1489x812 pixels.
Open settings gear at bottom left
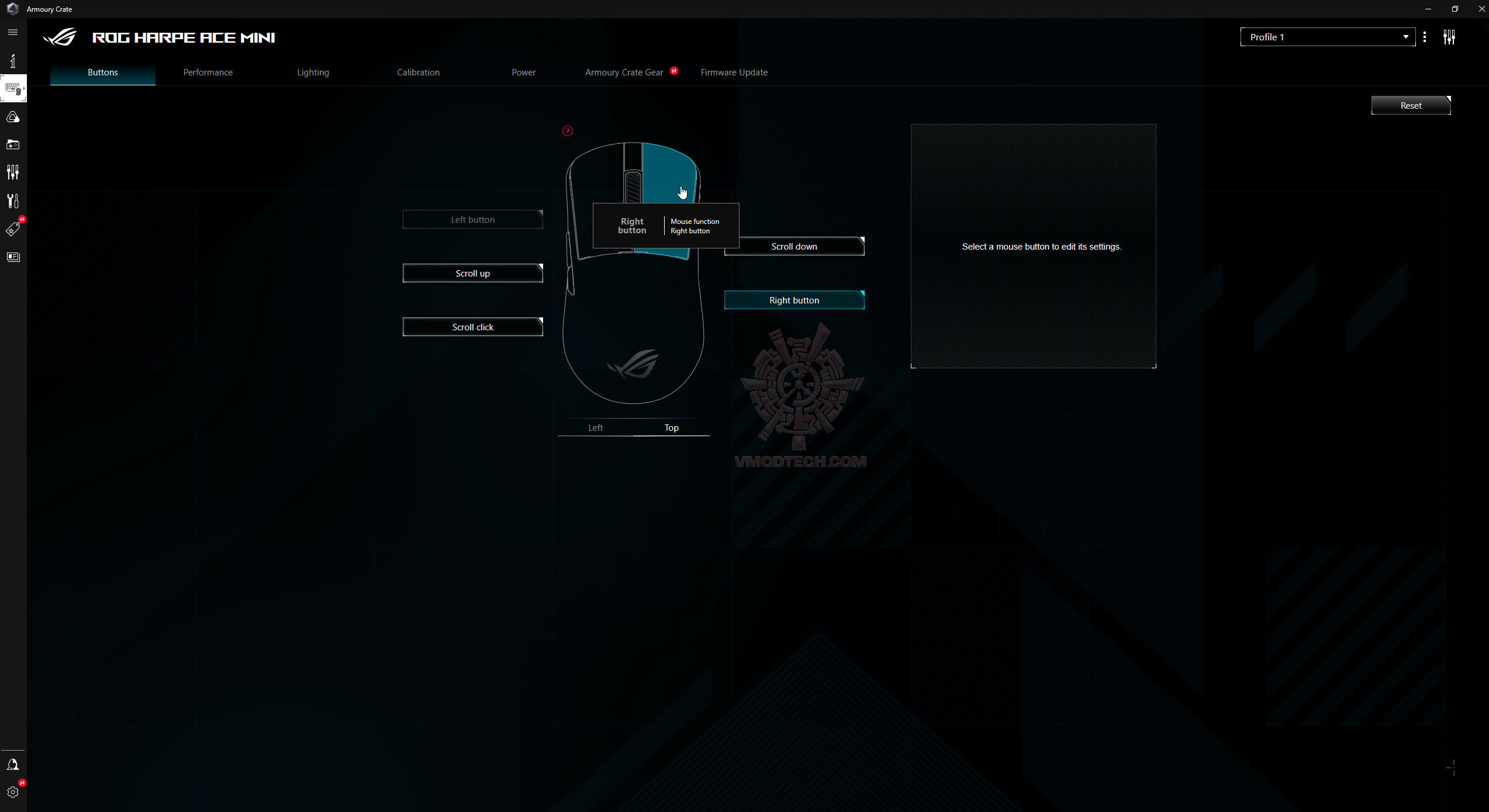tap(13, 792)
